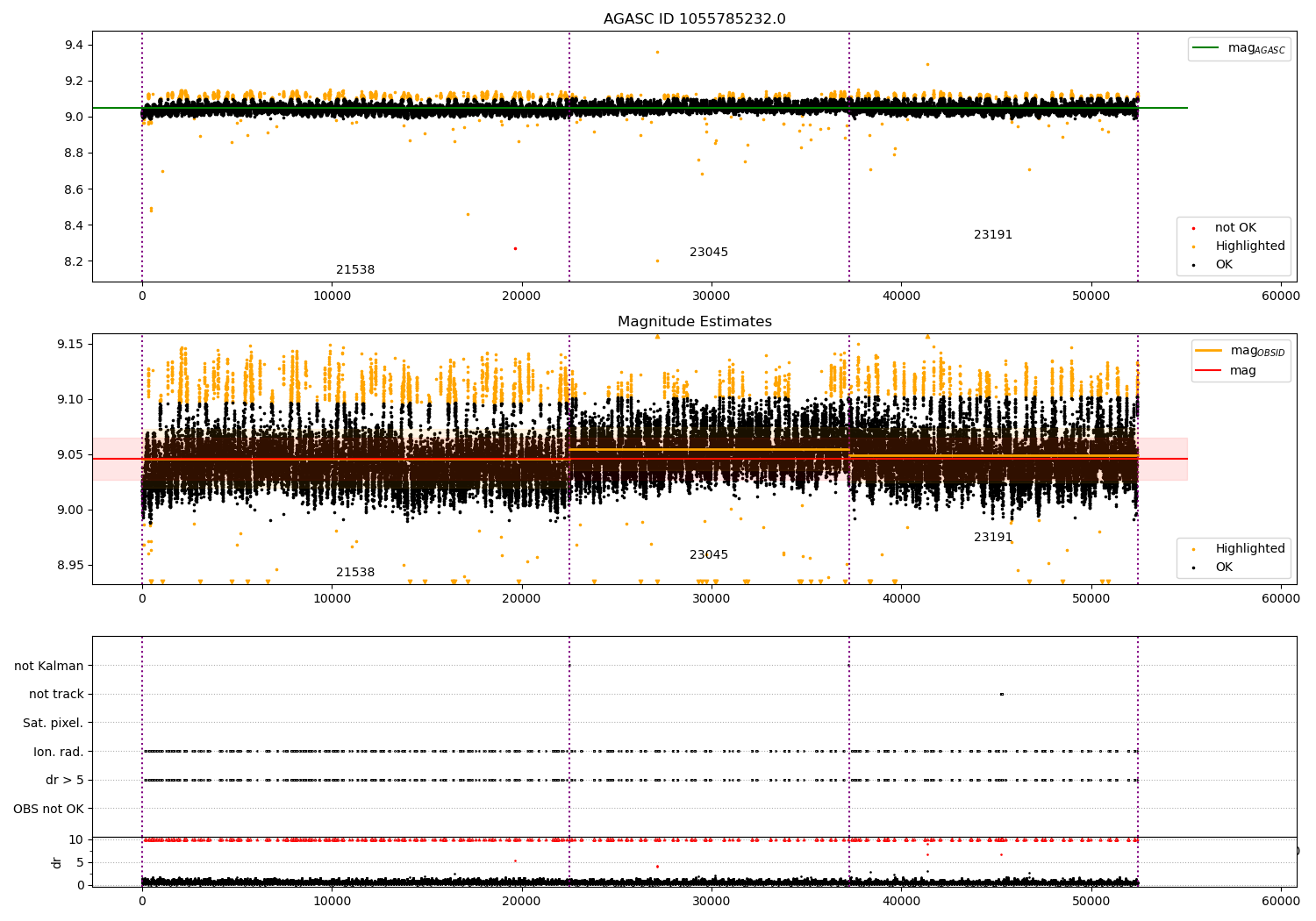Click the 'OBS not OK' row label
This screenshot has width=1316, height=921.
click(48, 809)
